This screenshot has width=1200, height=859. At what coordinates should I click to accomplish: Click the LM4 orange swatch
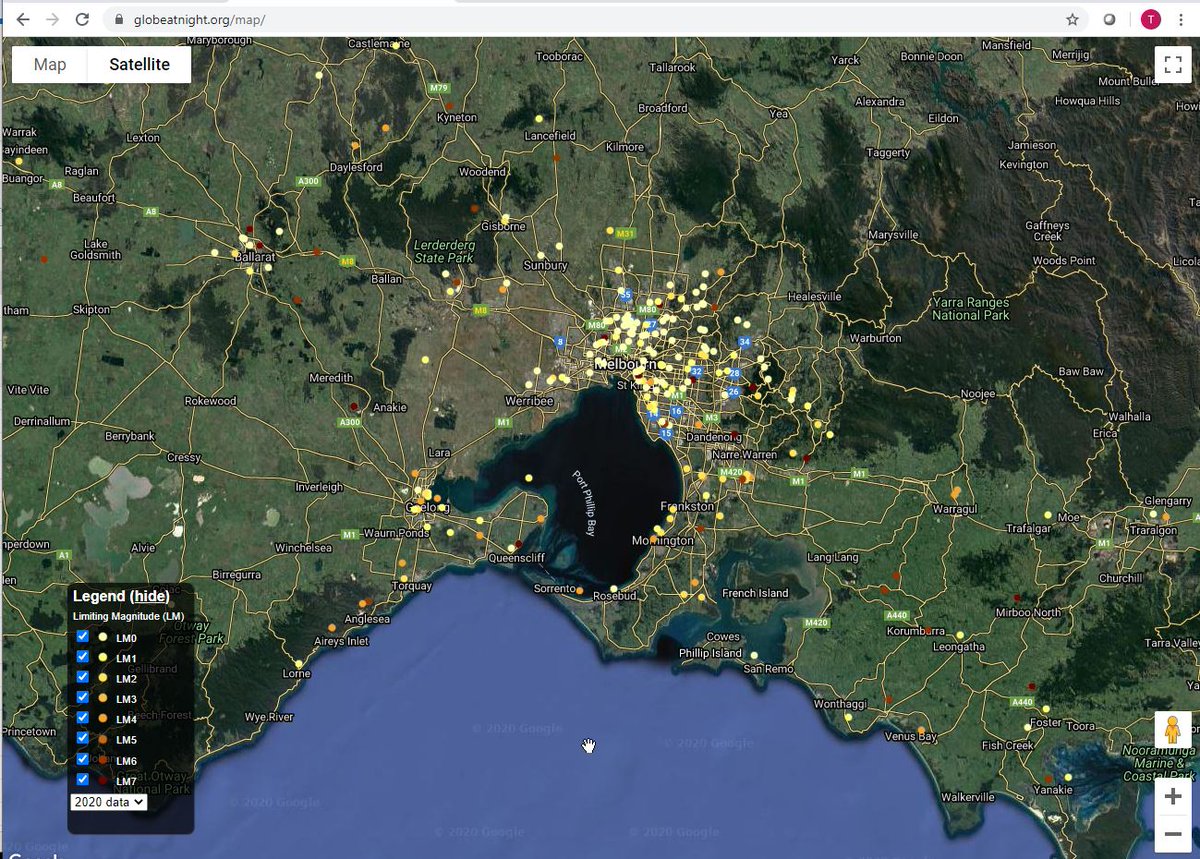103,718
